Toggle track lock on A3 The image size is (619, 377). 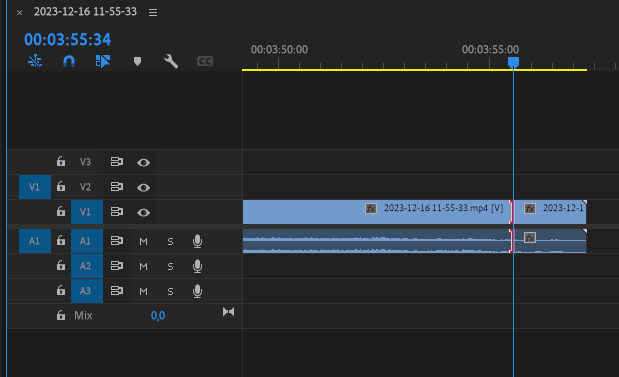coord(61,290)
